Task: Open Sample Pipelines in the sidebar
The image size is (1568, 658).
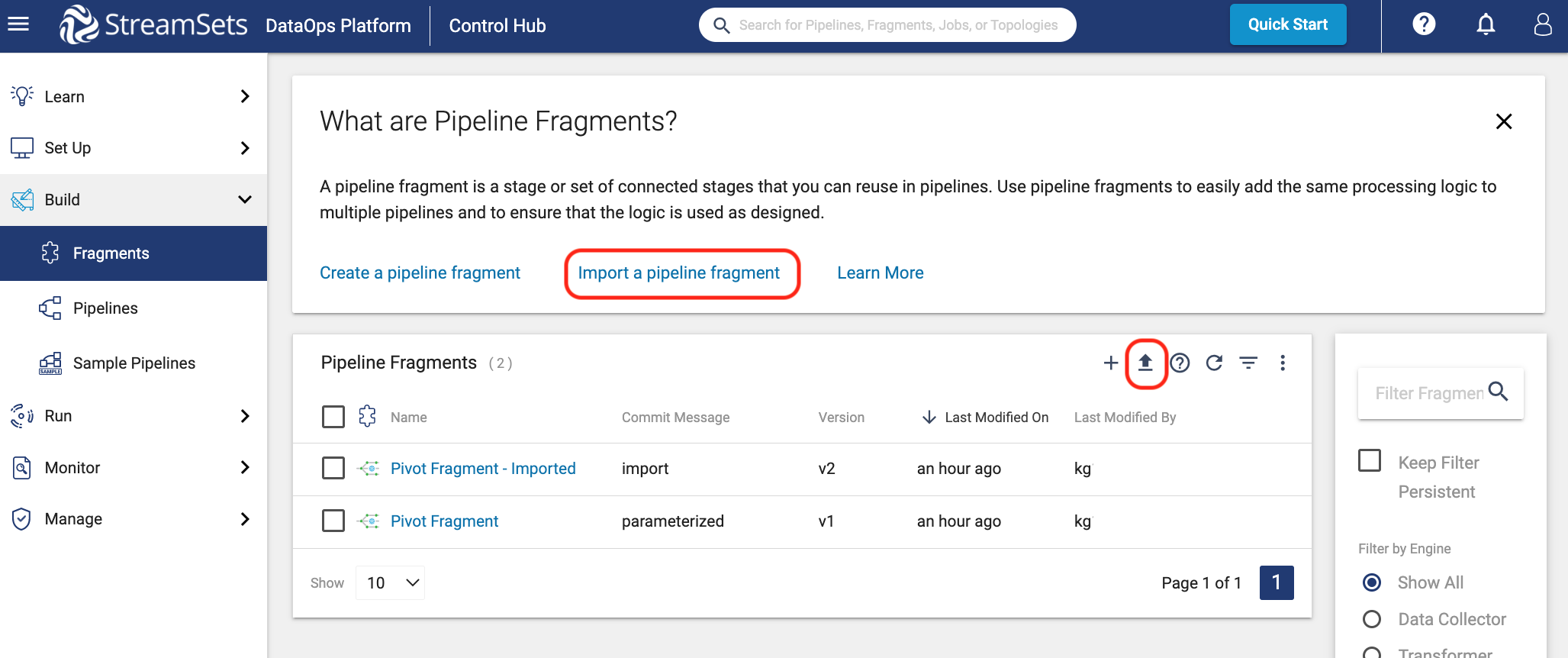Action: click(134, 363)
